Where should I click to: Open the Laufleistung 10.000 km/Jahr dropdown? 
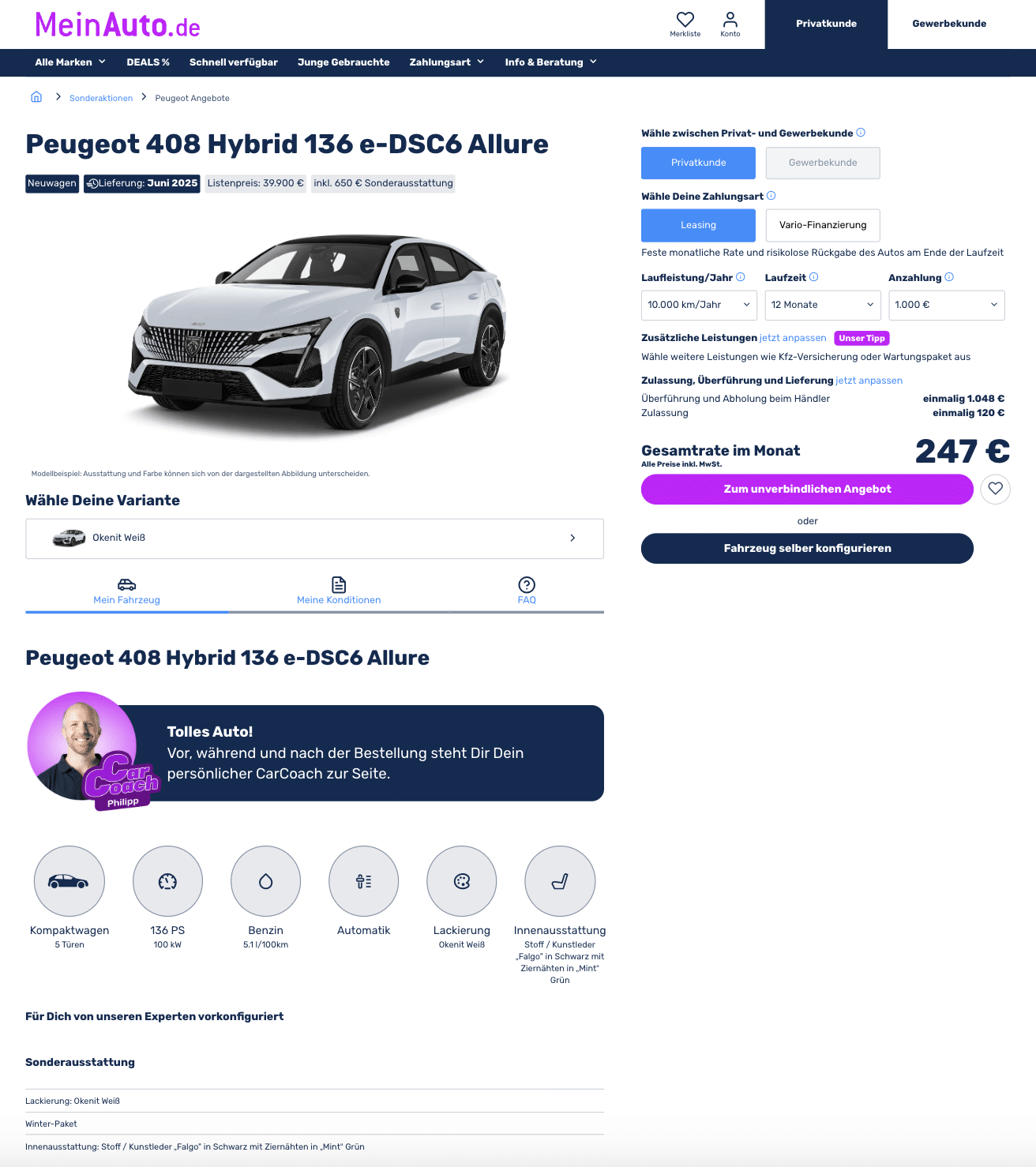[699, 305]
